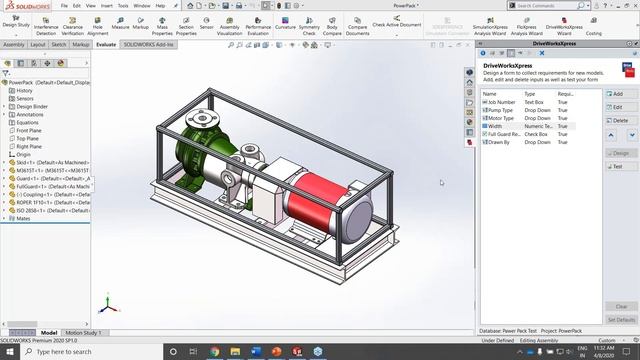Click the Save icon in title toolbar

226,6
